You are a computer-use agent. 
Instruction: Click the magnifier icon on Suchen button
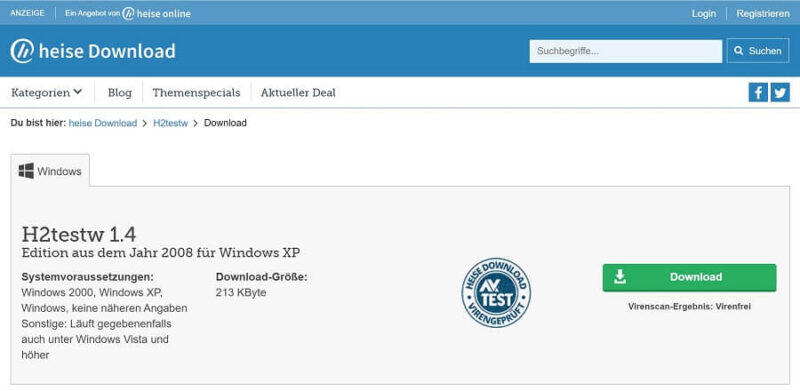pyautogui.click(x=738, y=51)
